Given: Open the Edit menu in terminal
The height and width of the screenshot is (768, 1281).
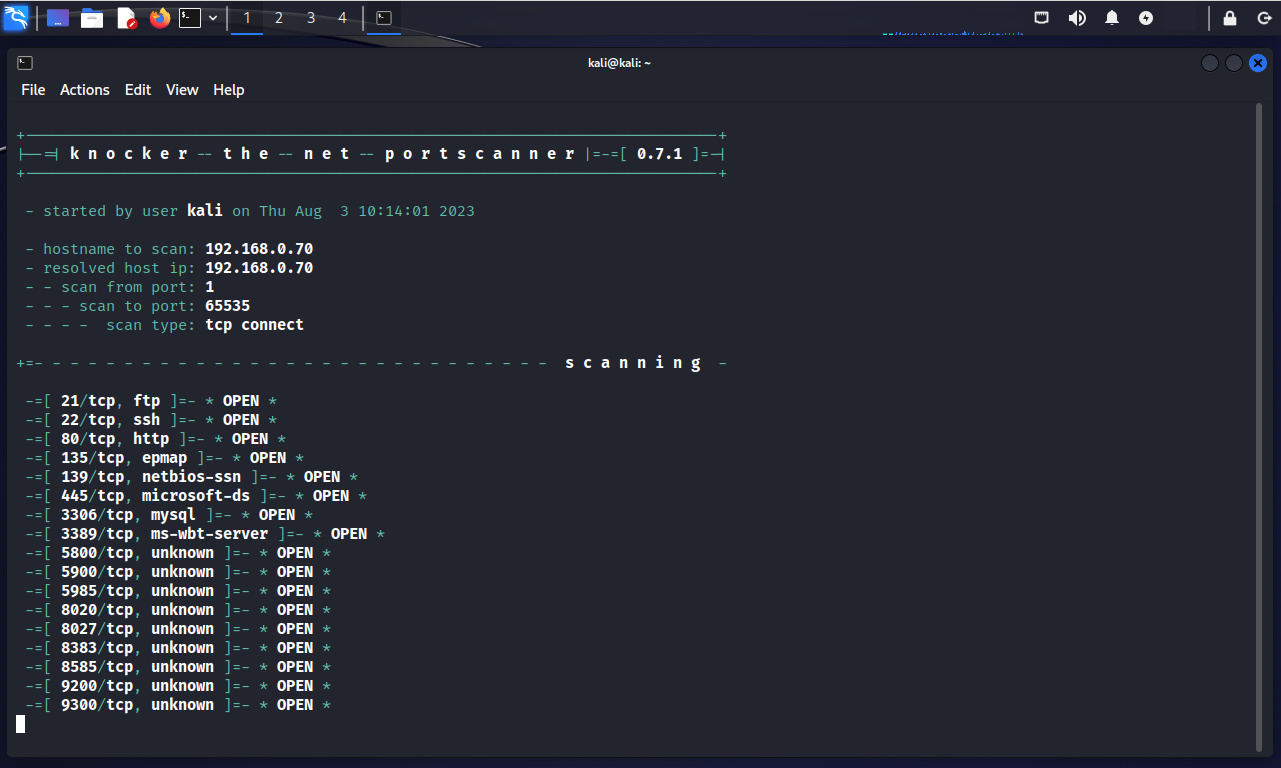Looking at the screenshot, I should tap(138, 90).
